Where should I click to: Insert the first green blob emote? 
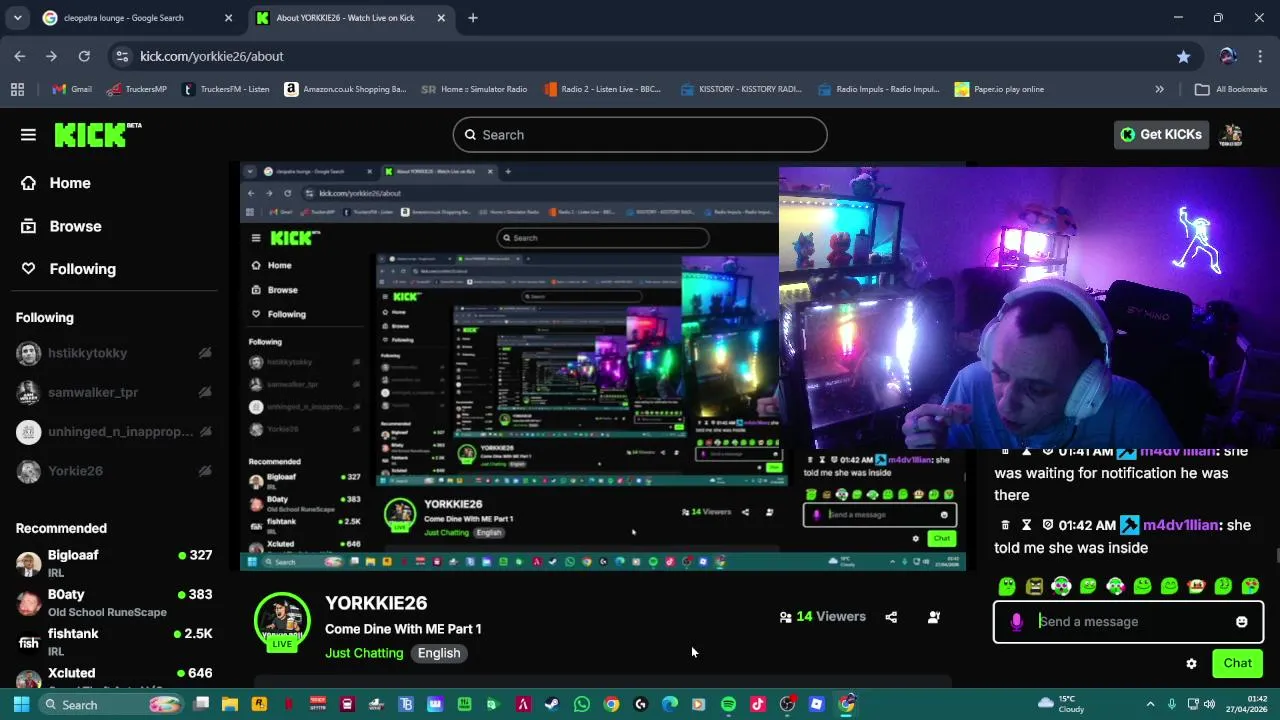point(1007,586)
